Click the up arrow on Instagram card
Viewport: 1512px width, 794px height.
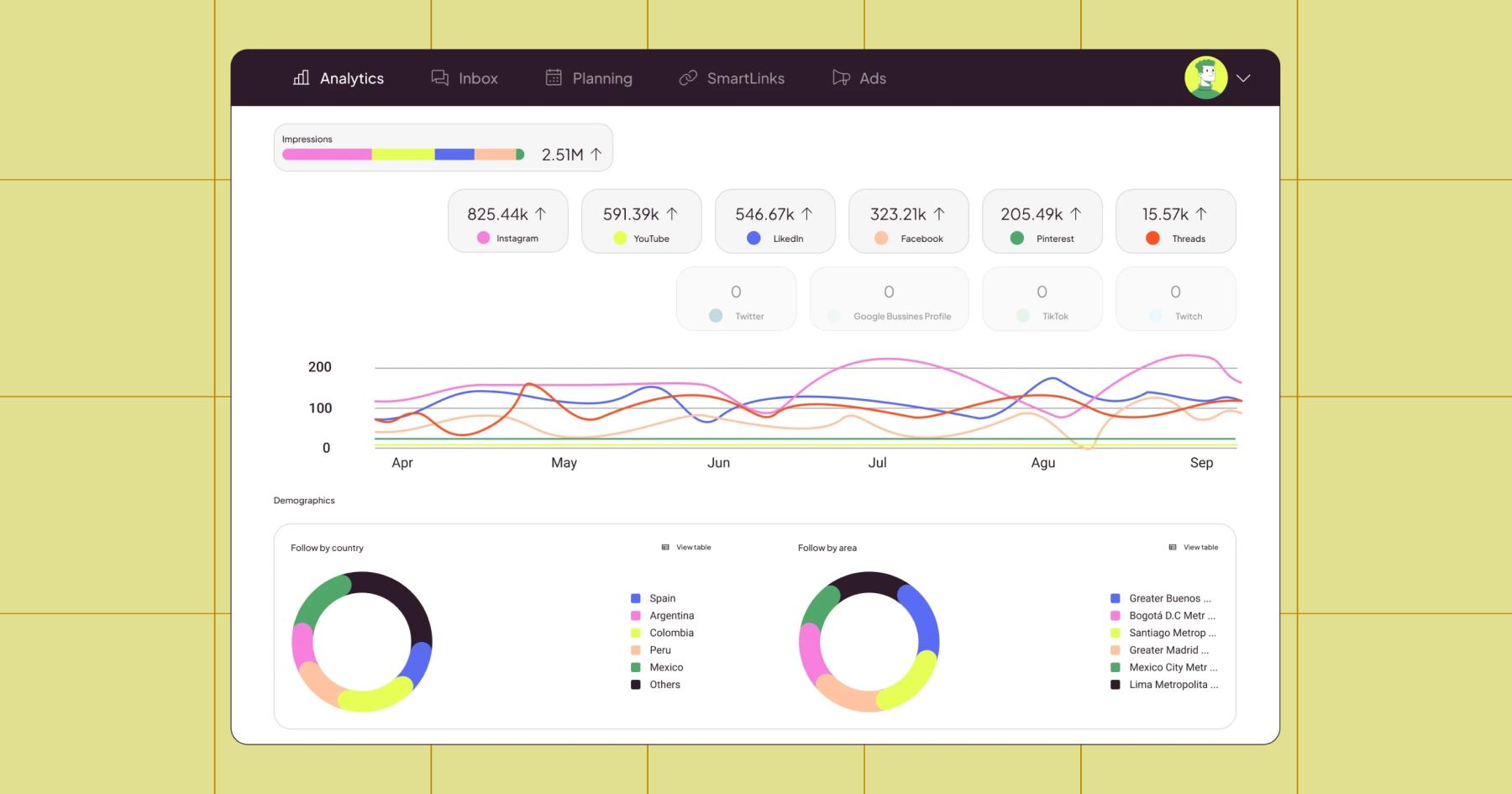point(541,213)
